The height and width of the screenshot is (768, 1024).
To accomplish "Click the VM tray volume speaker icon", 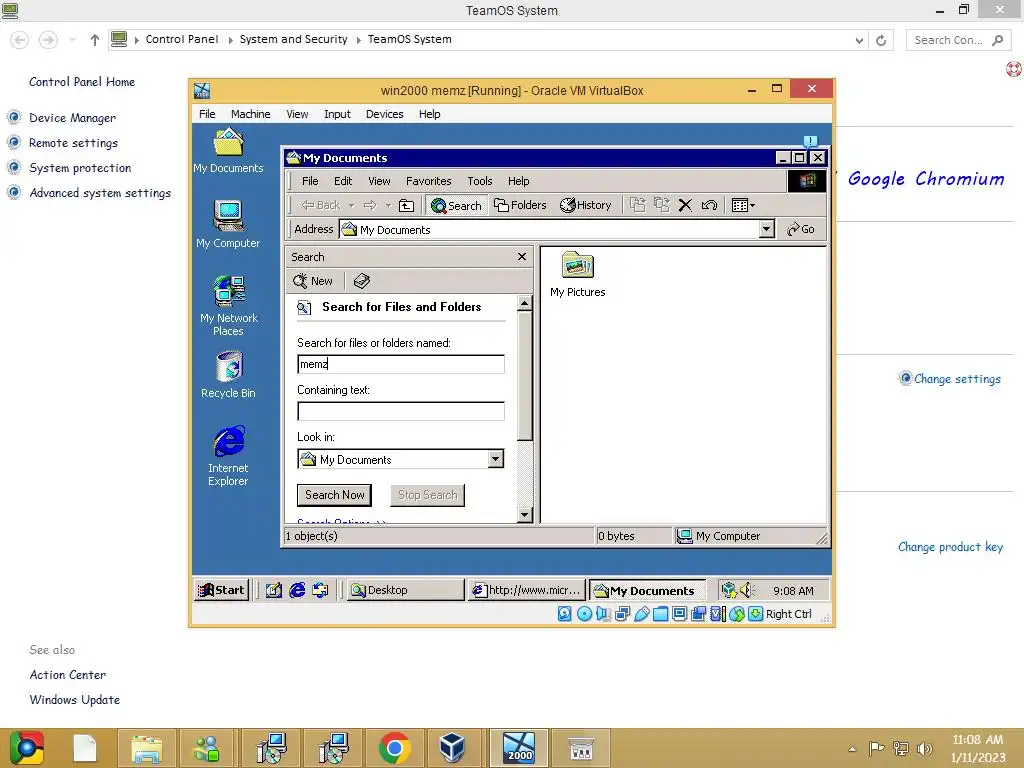I will 748,590.
